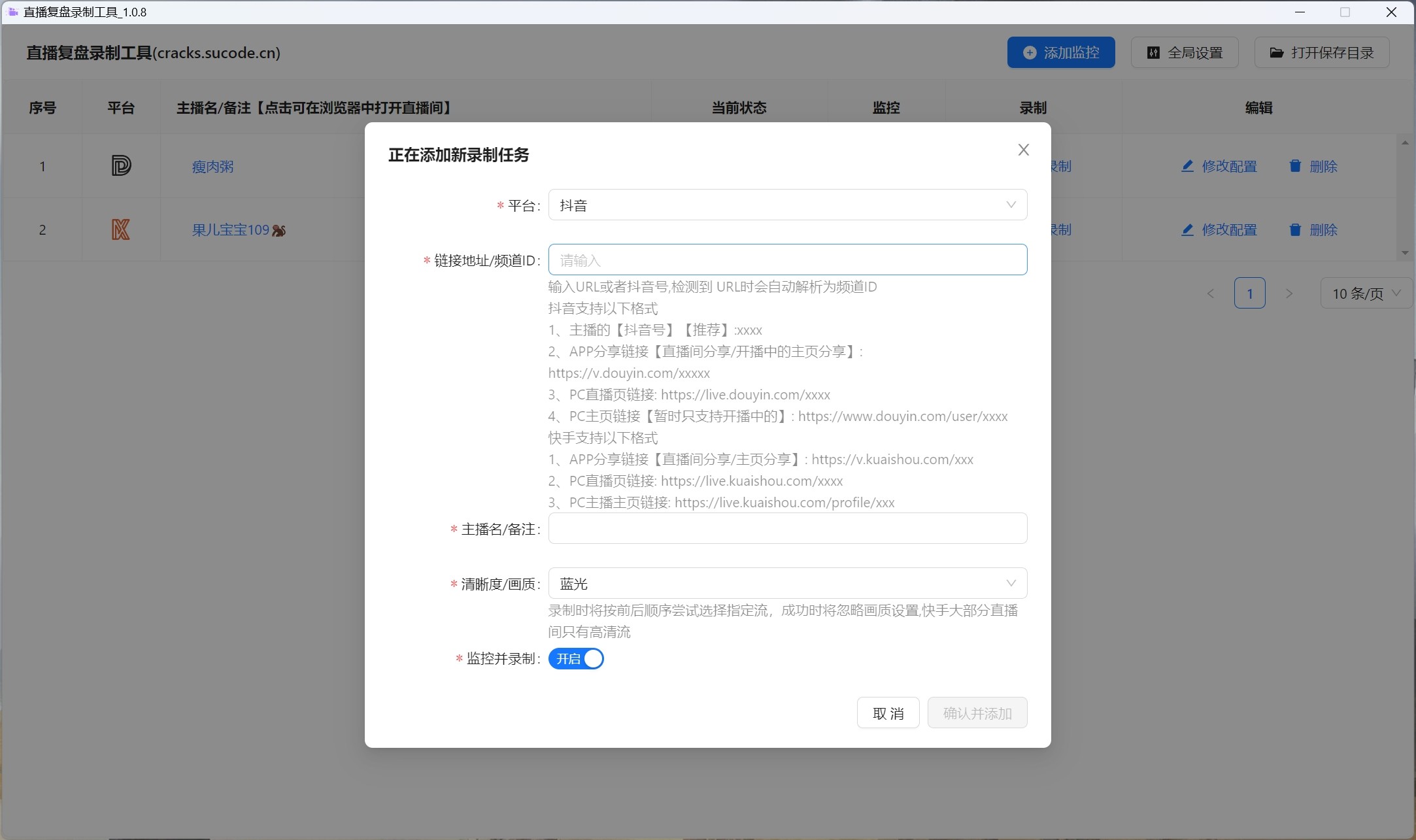The image size is (1416, 840).
Task: Click the pencil icon in 果儿宝宝109 row
Action: tap(1188, 229)
